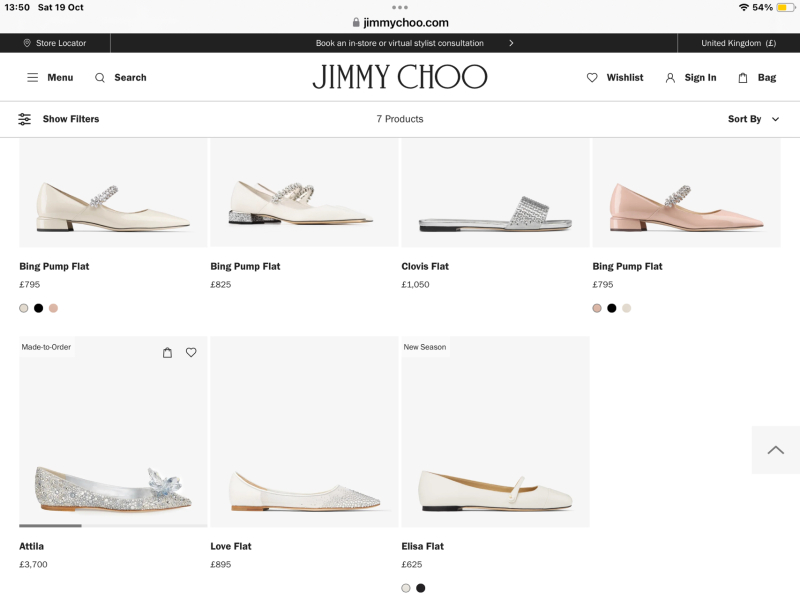Viewport: 800px width, 600px height.
Task: Click the lock icon in the address bar
Action: pyautogui.click(x=356, y=22)
